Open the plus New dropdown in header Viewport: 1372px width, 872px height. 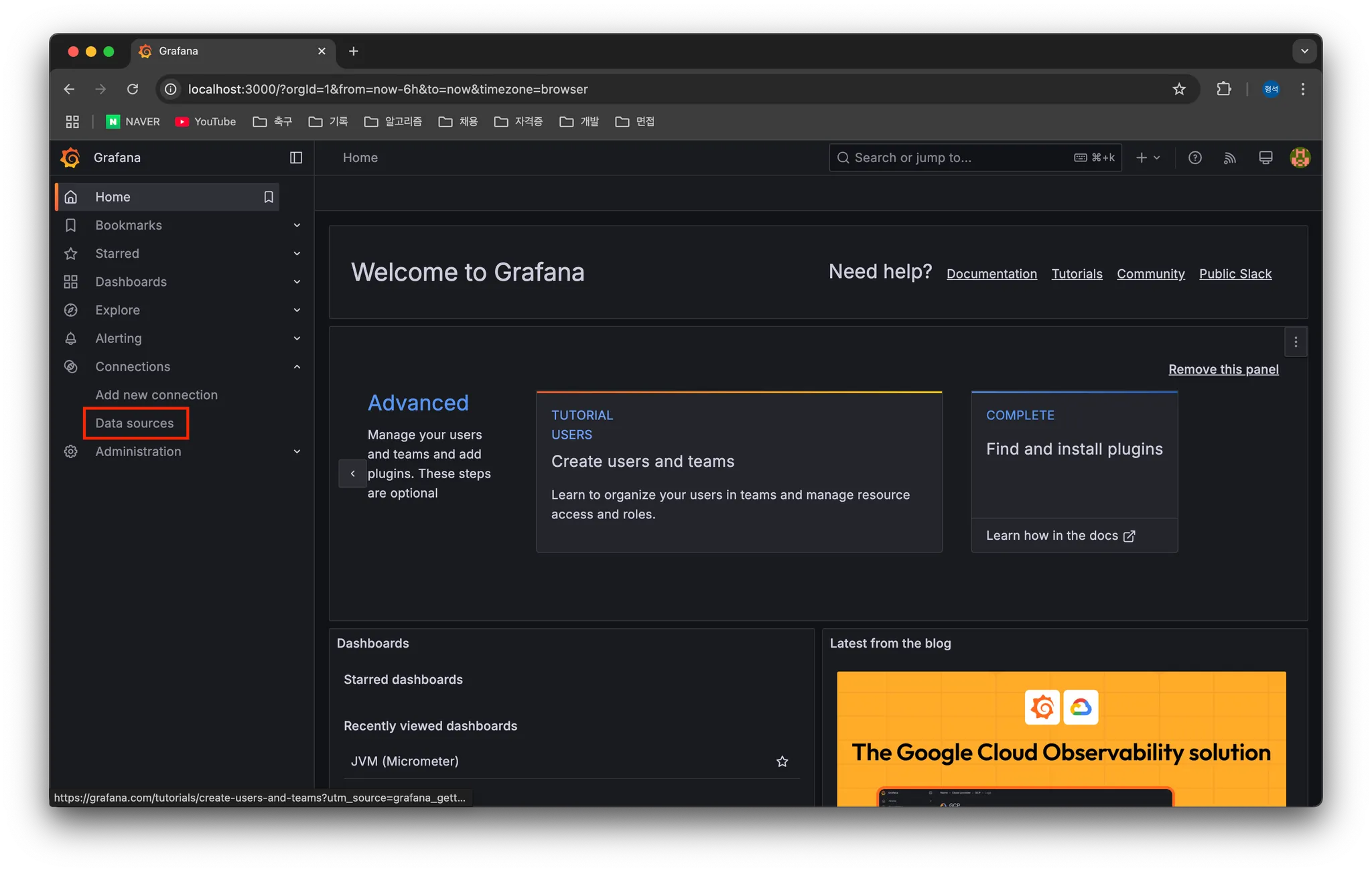click(x=1148, y=157)
